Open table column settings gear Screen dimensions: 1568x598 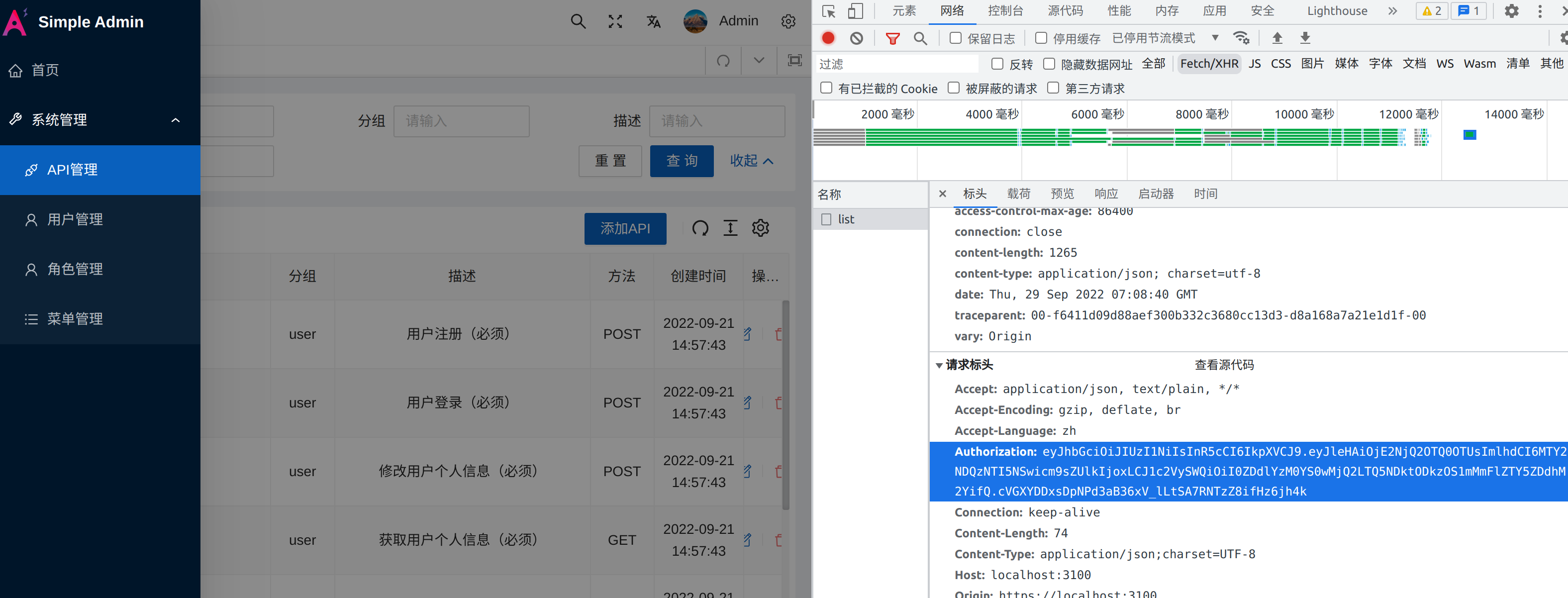click(x=761, y=228)
